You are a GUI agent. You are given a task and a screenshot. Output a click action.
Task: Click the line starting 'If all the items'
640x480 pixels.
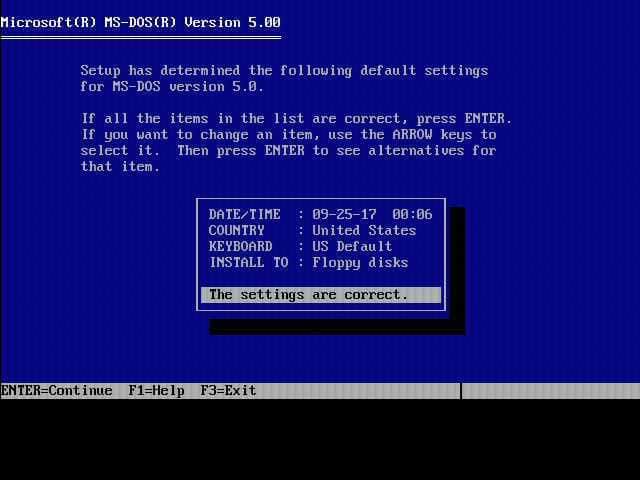pos(296,119)
